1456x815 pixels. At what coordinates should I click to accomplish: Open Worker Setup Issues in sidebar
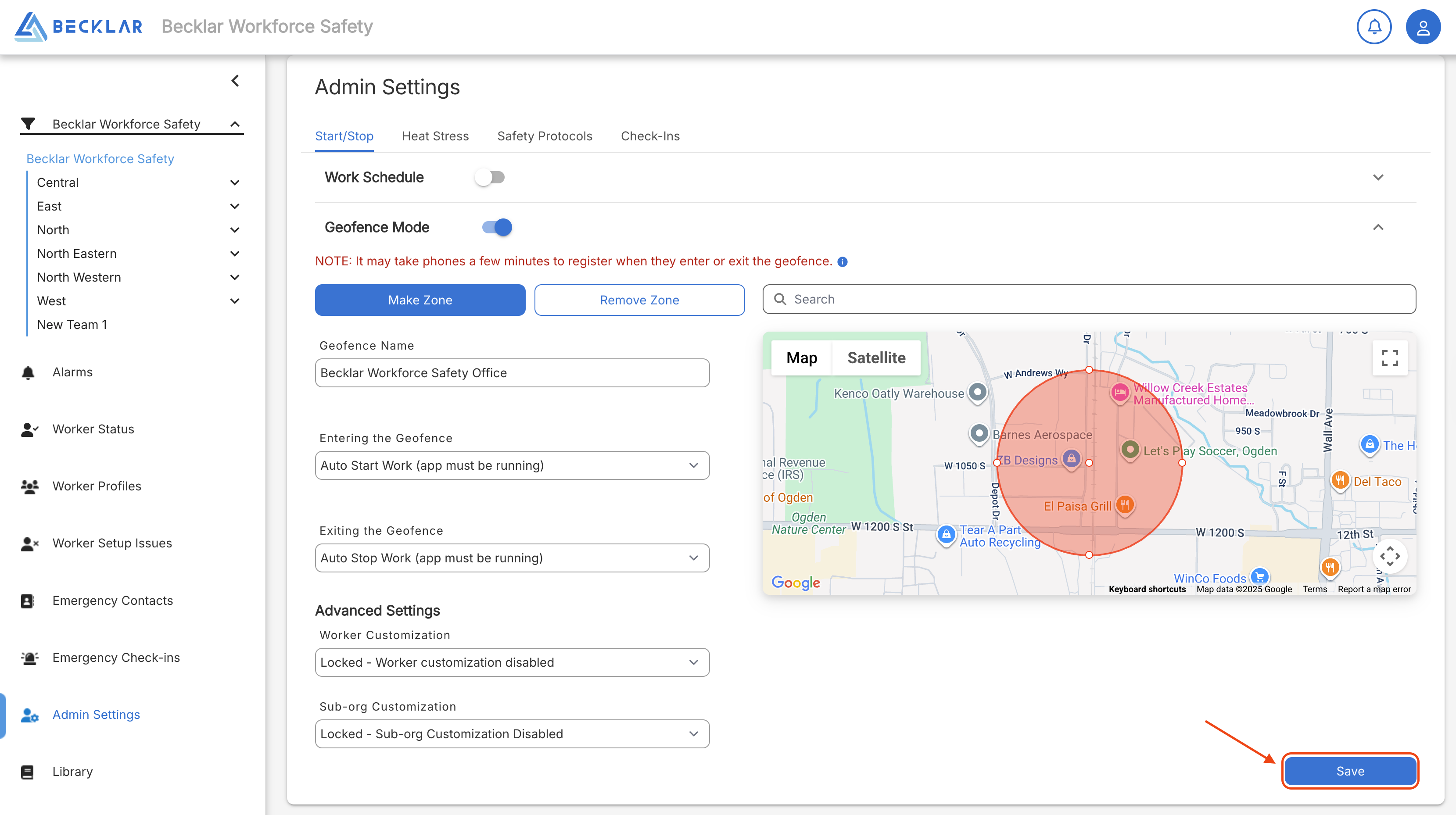click(x=112, y=543)
